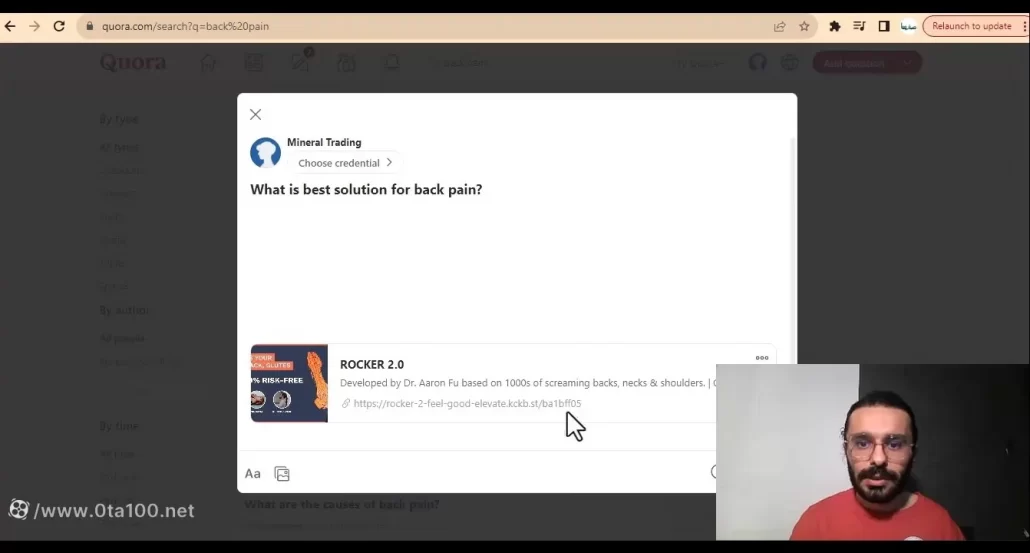Click the ROCKER 2.0 title text

(372, 365)
